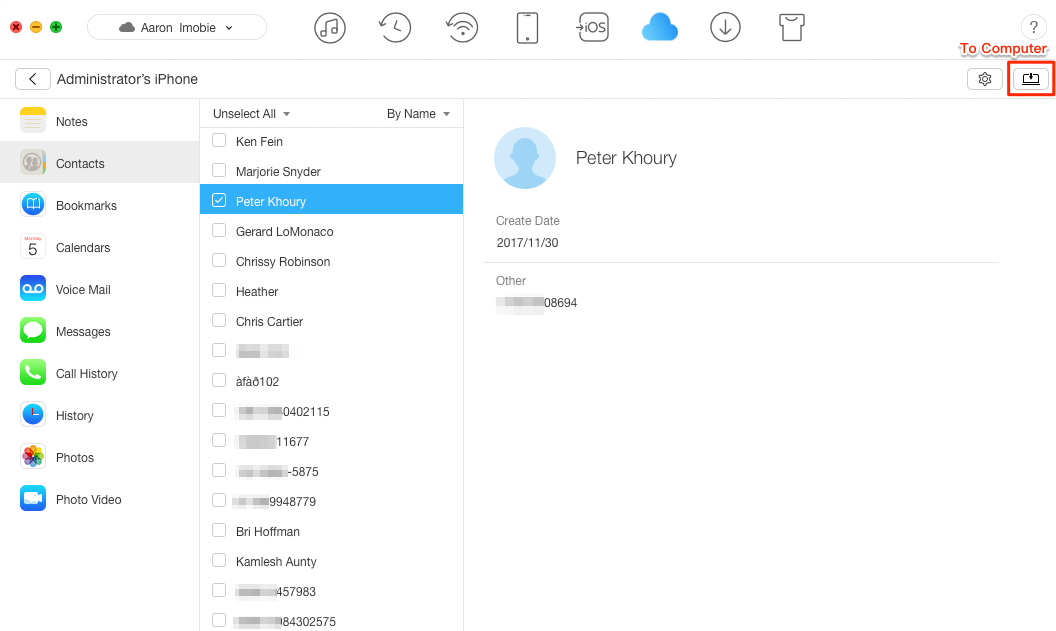The height and width of the screenshot is (631, 1056).
Task: Check Chris Cartier contact checkbox
Action: [219, 320]
